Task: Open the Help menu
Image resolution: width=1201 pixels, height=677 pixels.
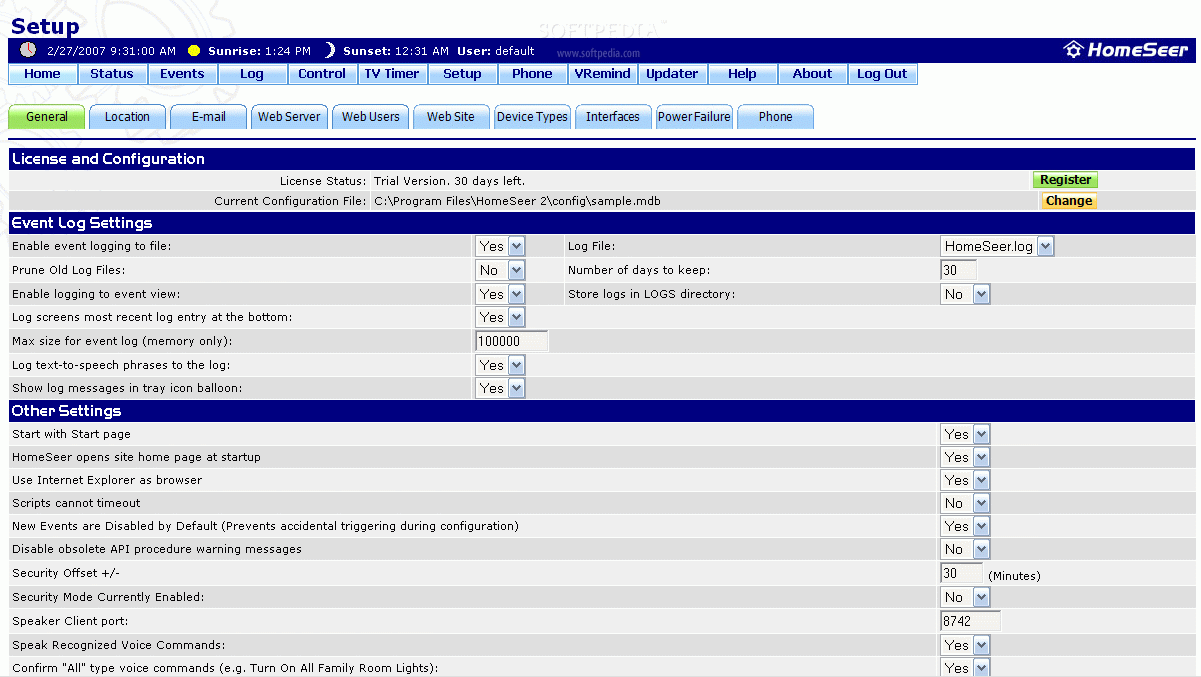Action: click(742, 74)
